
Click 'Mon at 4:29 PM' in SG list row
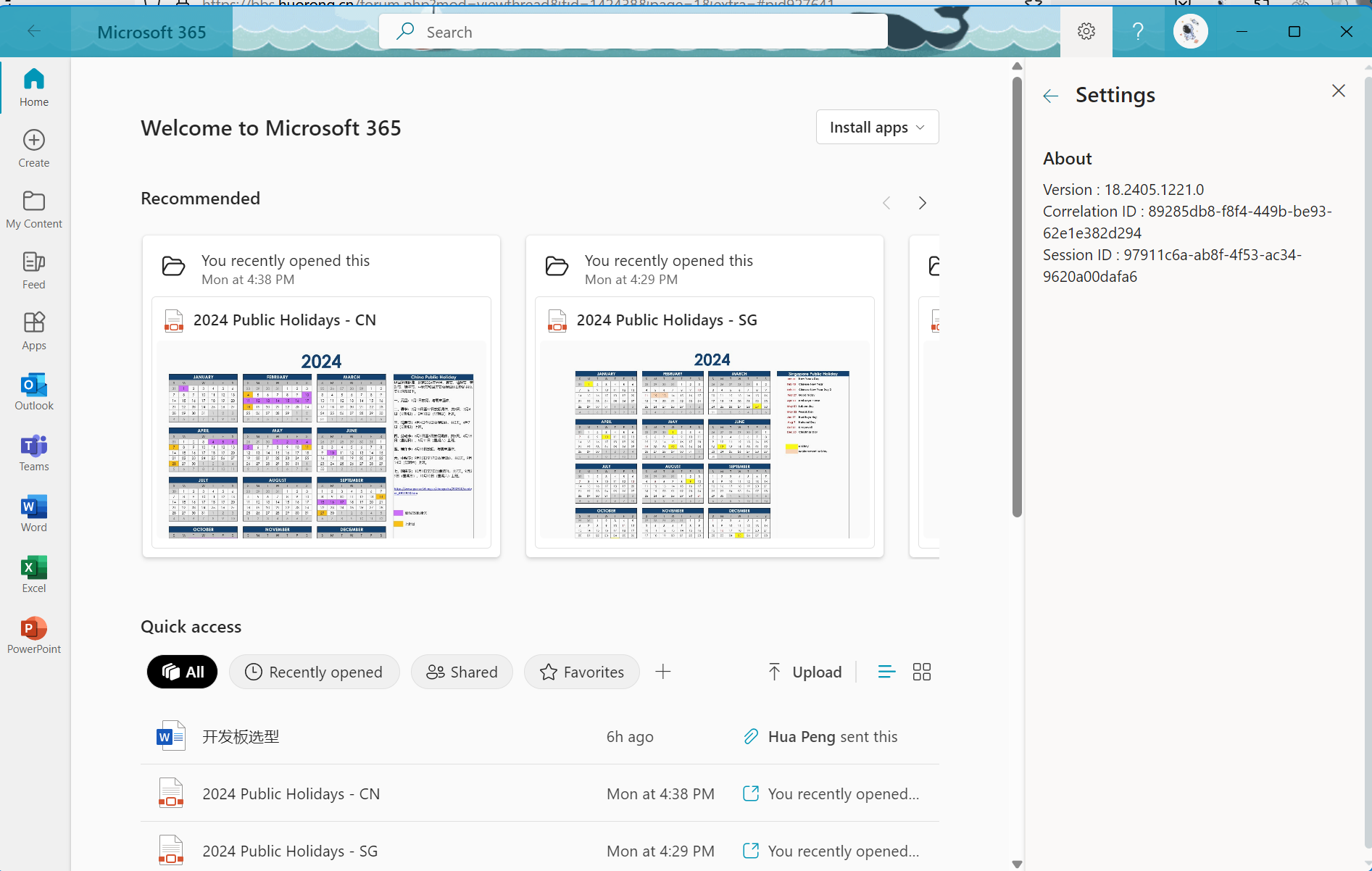(x=660, y=851)
